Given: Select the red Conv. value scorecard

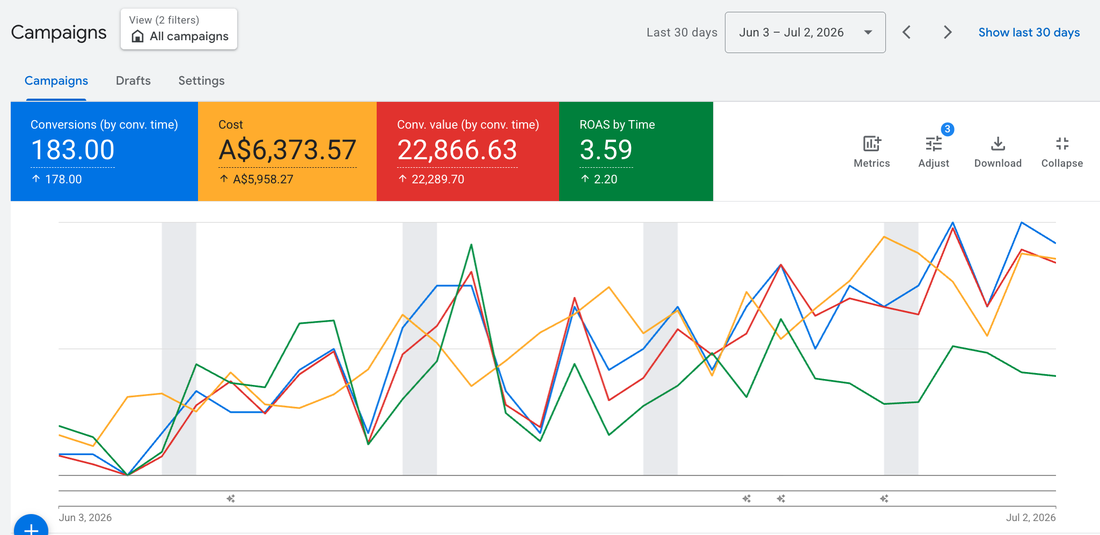Looking at the screenshot, I should click(x=468, y=151).
